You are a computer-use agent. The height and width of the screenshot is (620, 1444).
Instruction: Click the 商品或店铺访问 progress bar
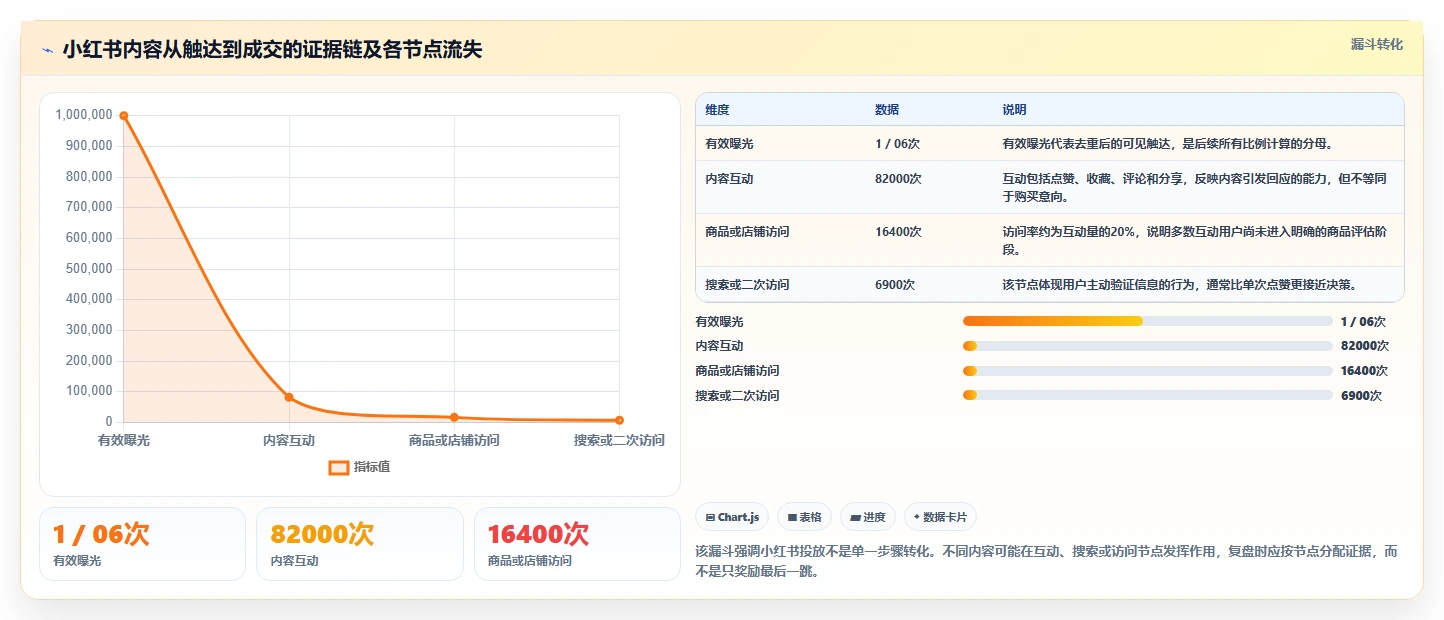[1147, 371]
